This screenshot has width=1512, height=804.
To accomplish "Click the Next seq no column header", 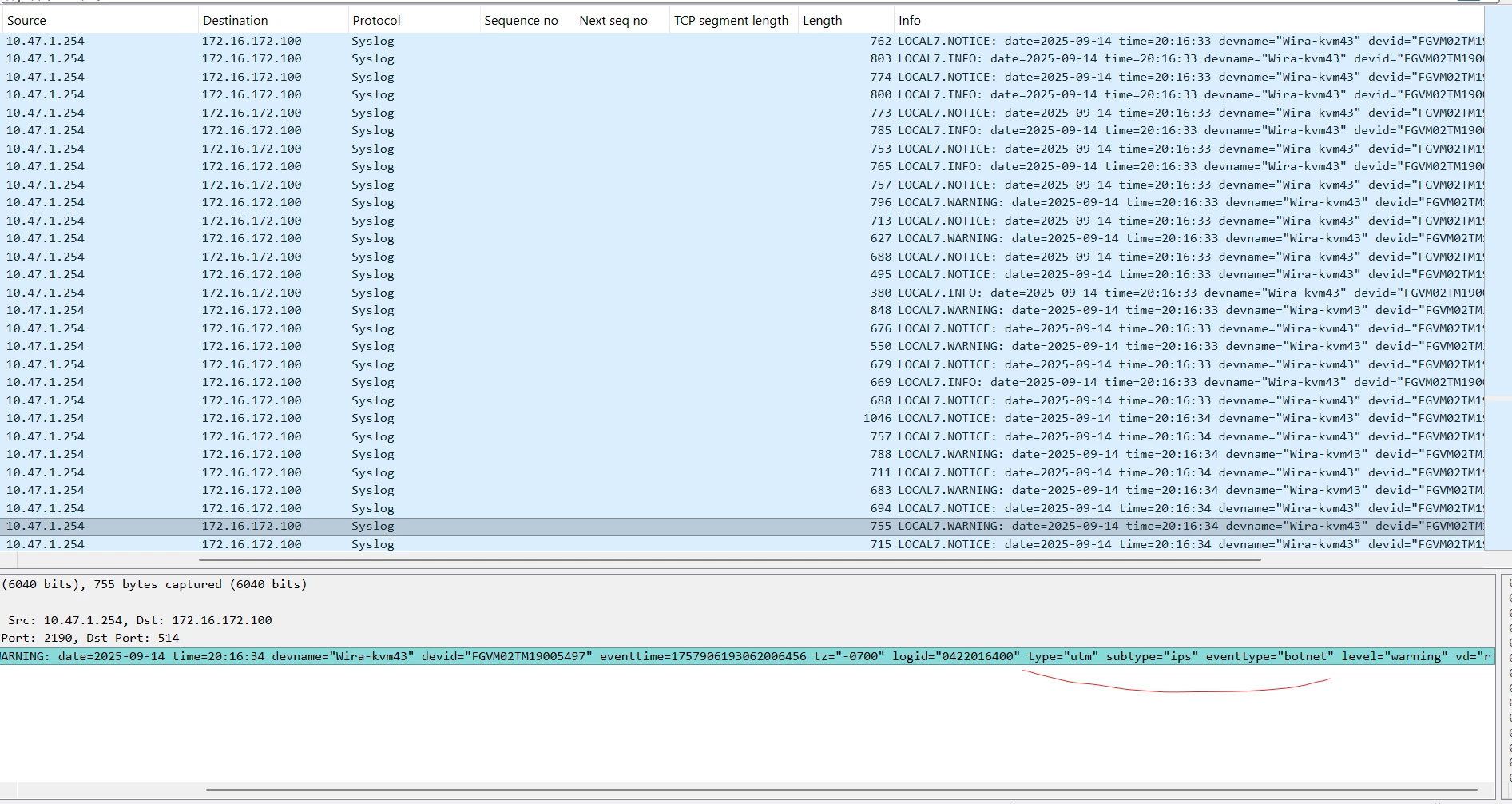I will (621, 21).
